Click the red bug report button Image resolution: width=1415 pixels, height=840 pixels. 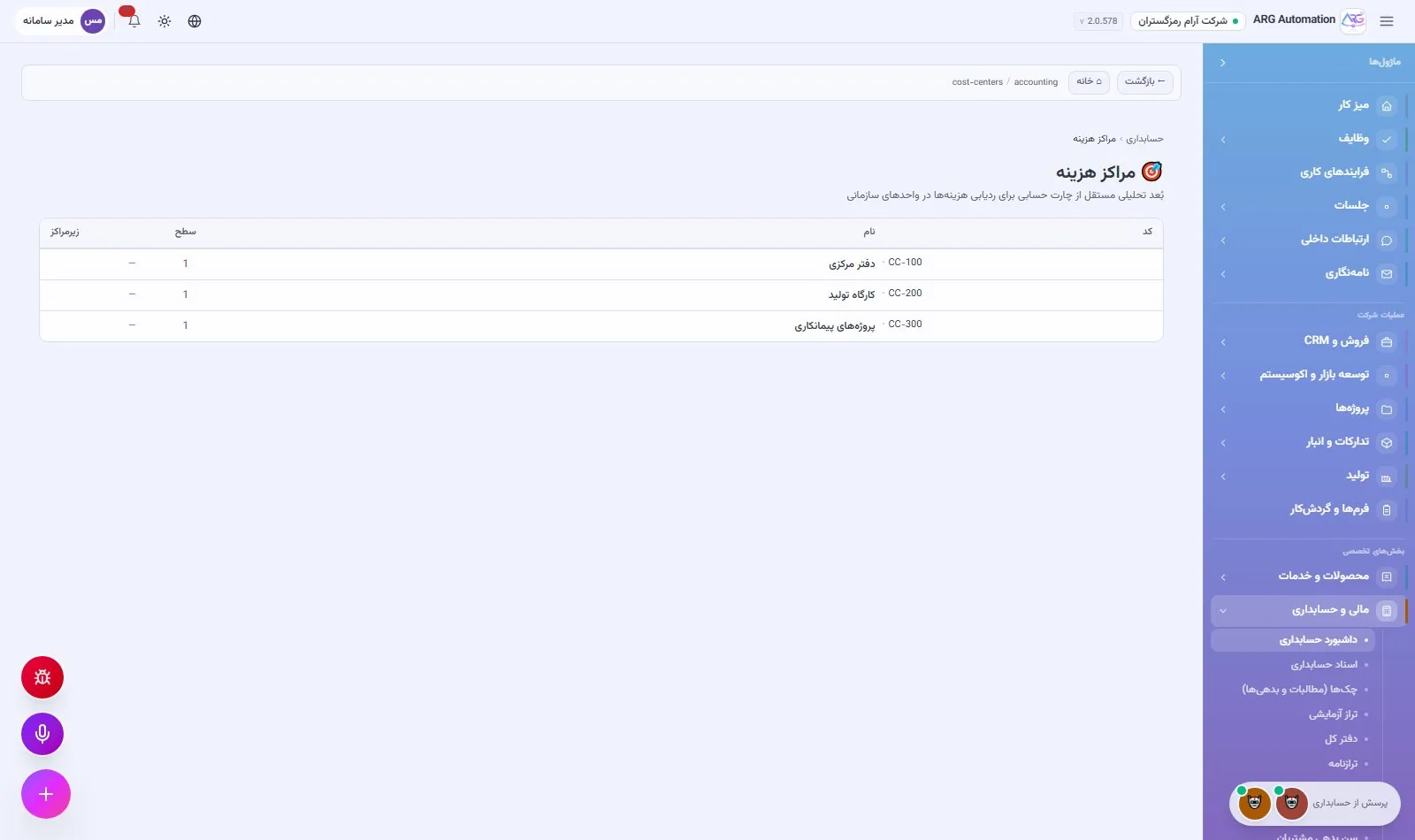pyautogui.click(x=42, y=677)
